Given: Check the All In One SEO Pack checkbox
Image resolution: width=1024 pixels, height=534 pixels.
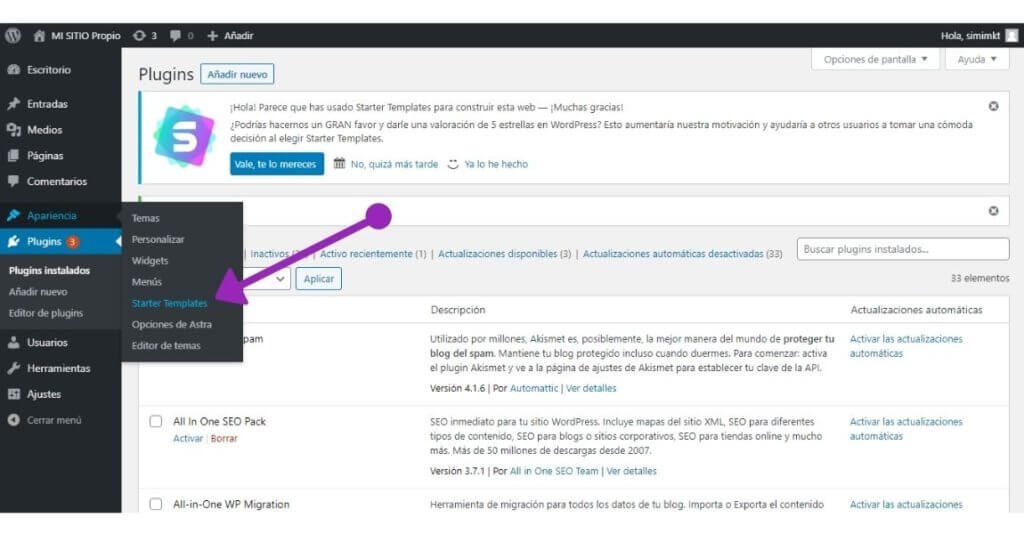Looking at the screenshot, I should coord(155,421).
